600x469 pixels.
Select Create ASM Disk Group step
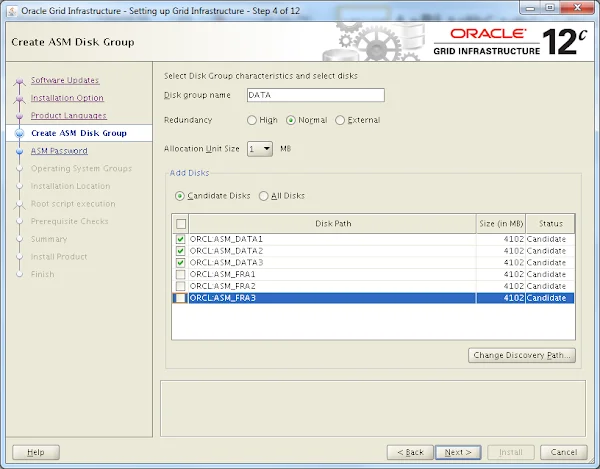[79, 133]
